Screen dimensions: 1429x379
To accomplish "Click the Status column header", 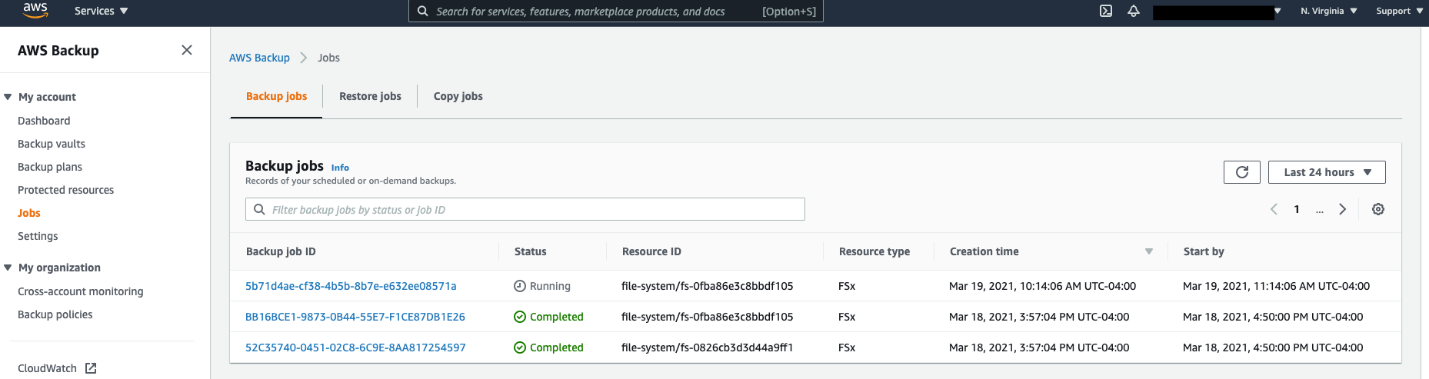I will click(530, 252).
